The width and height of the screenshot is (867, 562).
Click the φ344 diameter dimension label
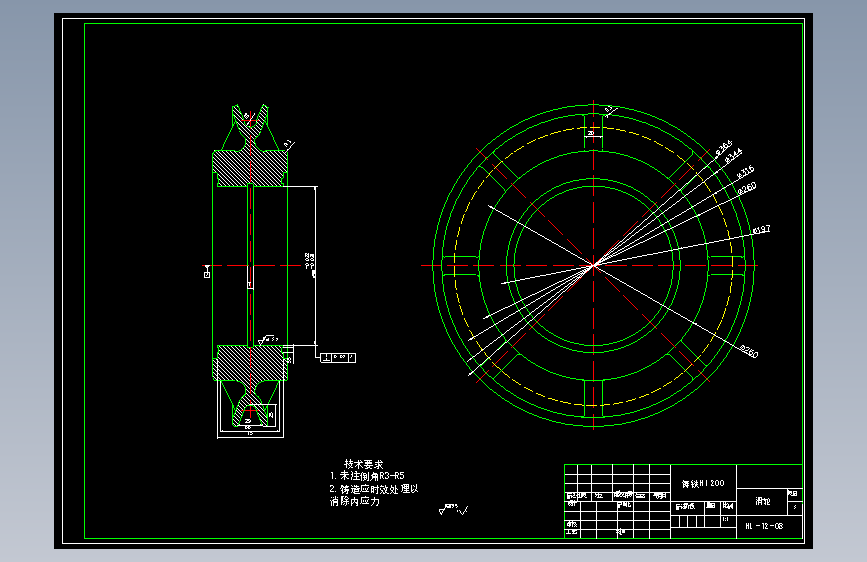pos(733,156)
